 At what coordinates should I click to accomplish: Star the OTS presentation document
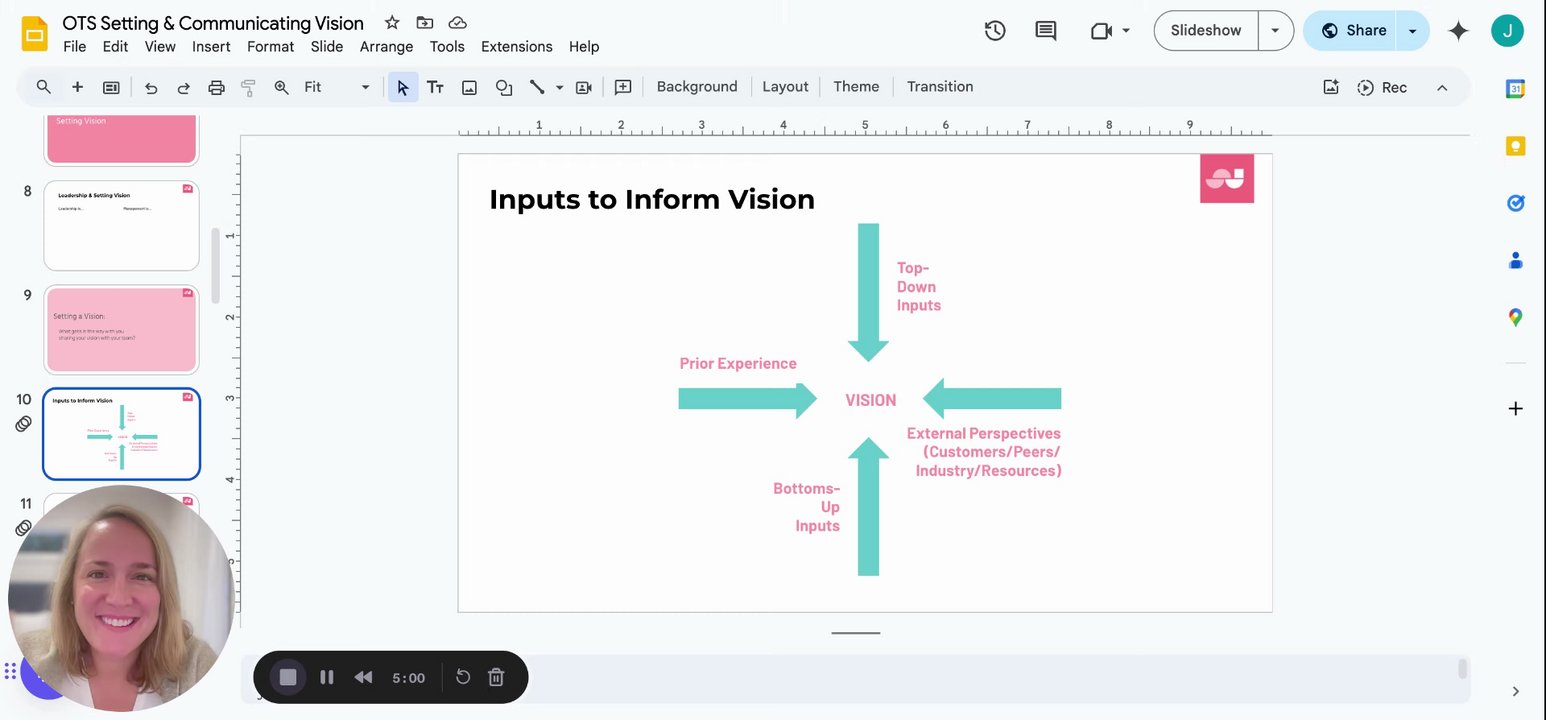pyautogui.click(x=392, y=23)
